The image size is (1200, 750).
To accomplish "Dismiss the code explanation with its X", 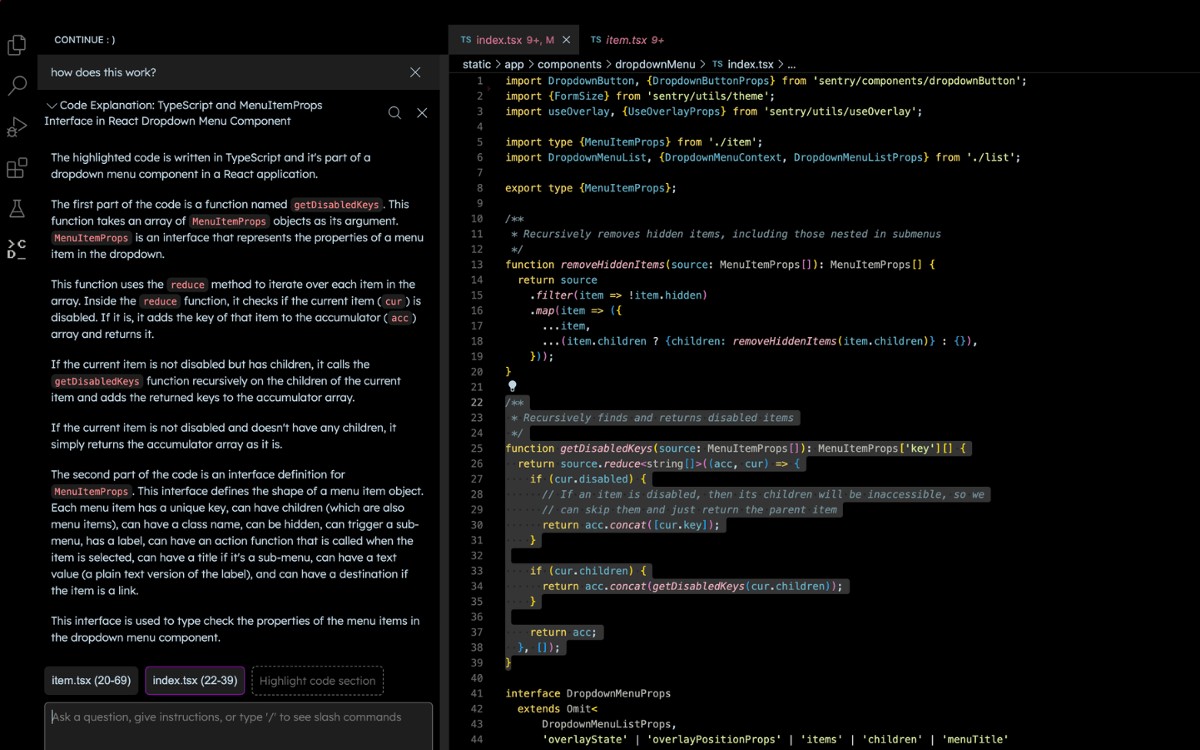I will point(422,113).
